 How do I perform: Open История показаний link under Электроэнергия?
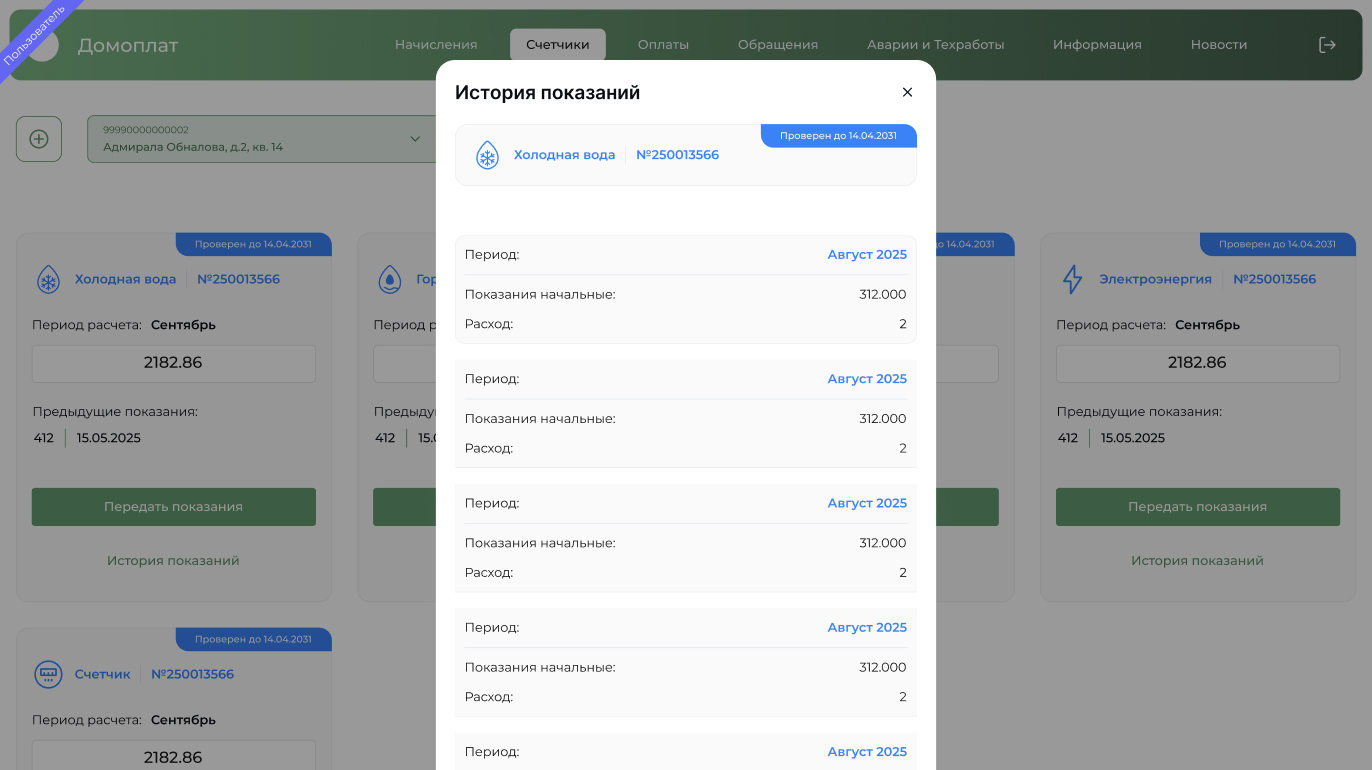tap(1197, 561)
